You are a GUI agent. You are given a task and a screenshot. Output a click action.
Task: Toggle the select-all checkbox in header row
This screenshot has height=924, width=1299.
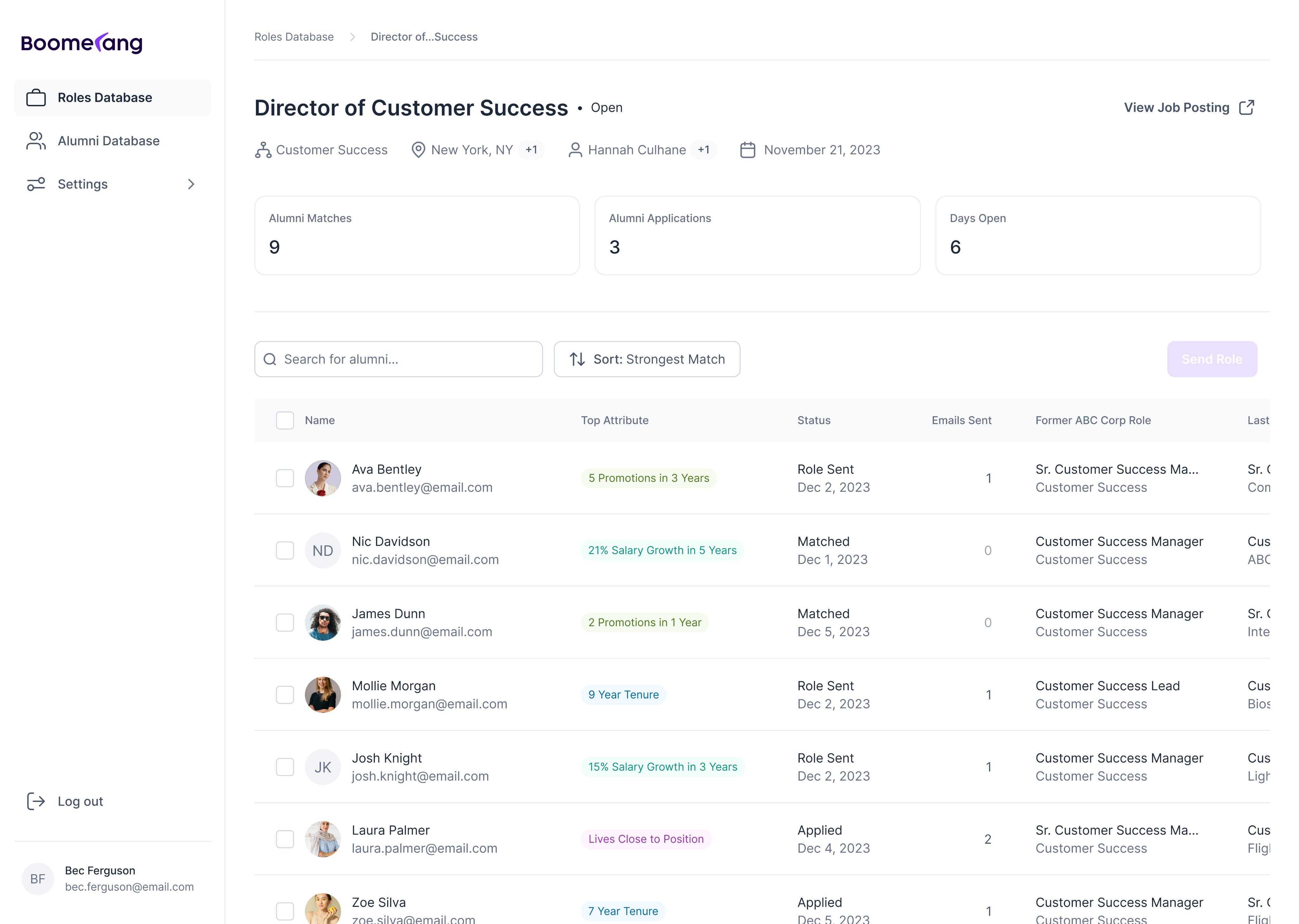click(284, 421)
